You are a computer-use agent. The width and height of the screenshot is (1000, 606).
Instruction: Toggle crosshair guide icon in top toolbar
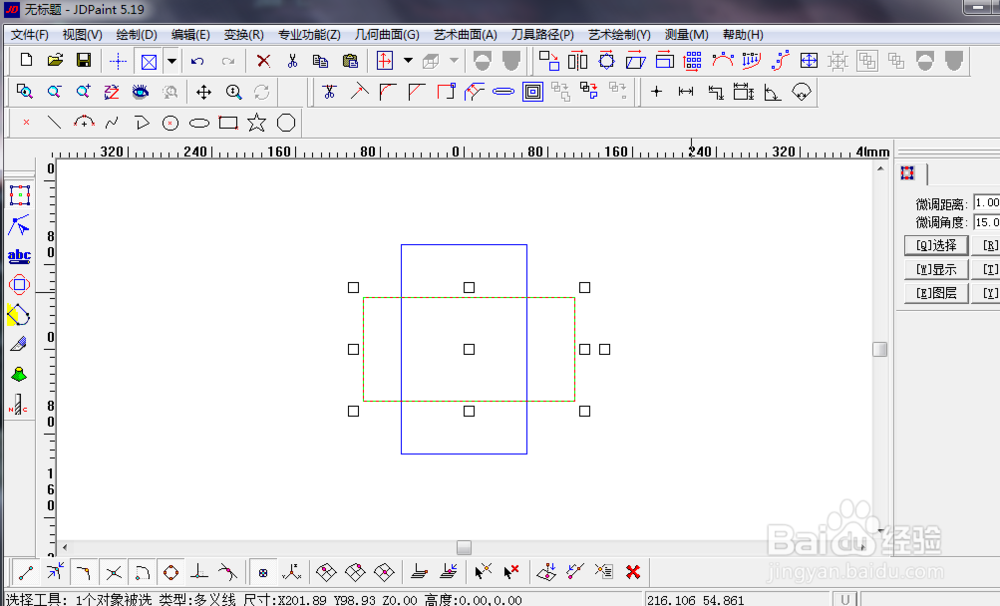click(x=118, y=62)
